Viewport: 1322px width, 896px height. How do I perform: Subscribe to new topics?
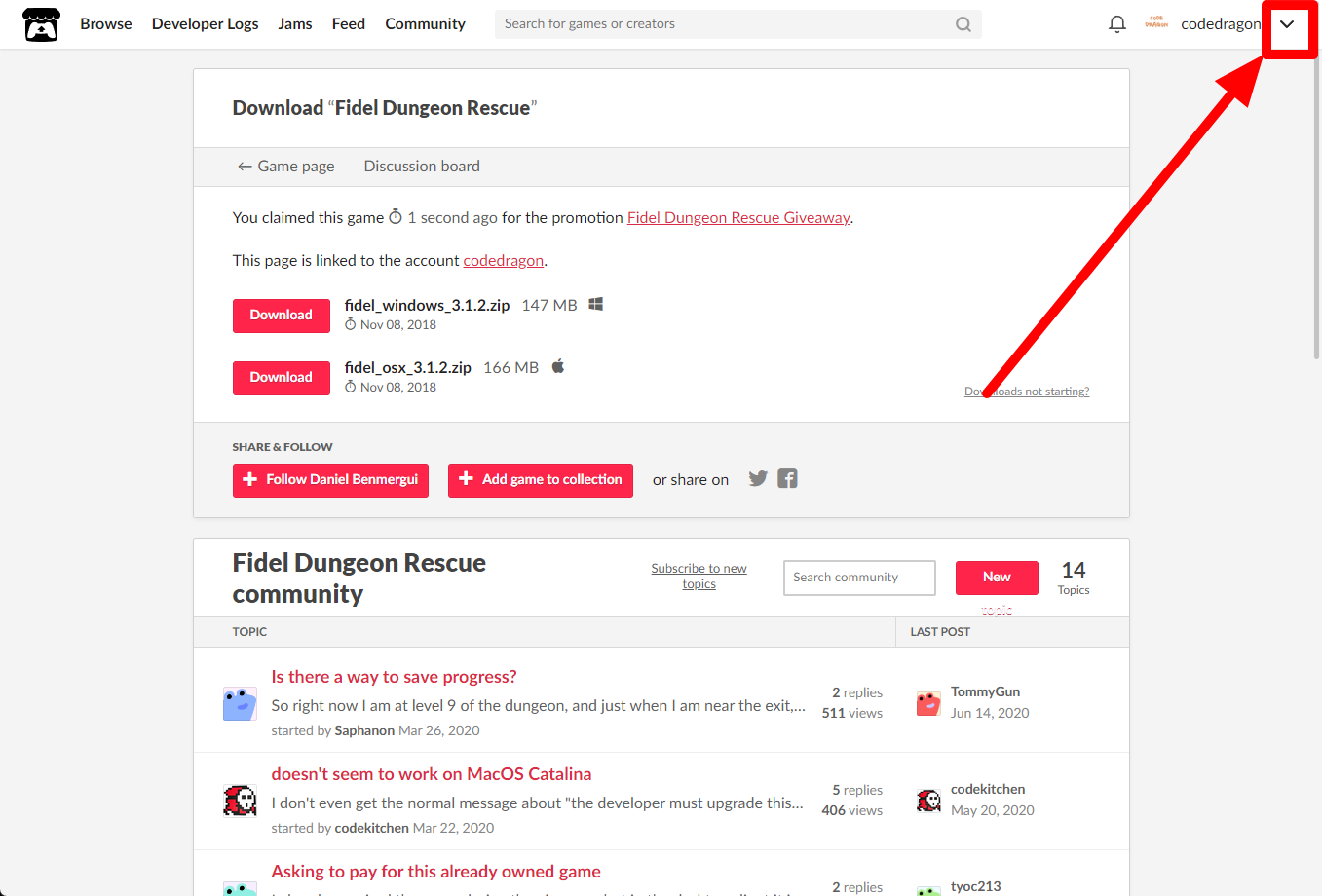click(699, 577)
